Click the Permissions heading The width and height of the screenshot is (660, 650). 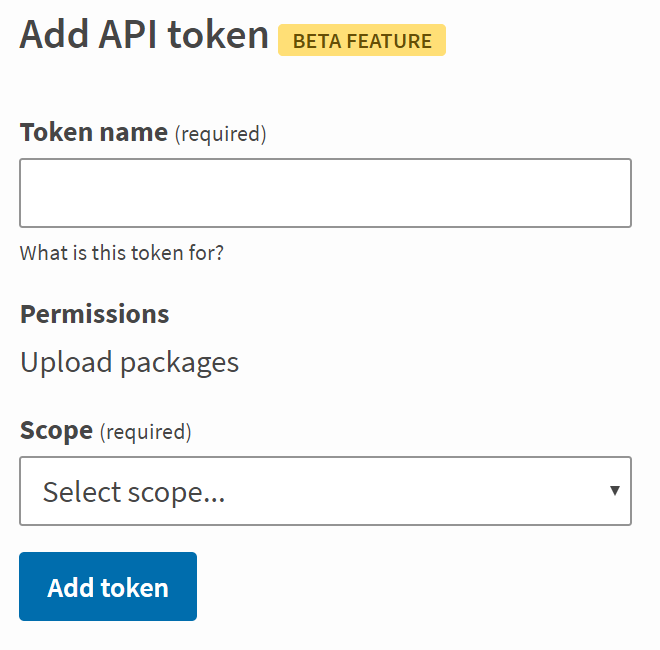pyautogui.click(x=95, y=314)
